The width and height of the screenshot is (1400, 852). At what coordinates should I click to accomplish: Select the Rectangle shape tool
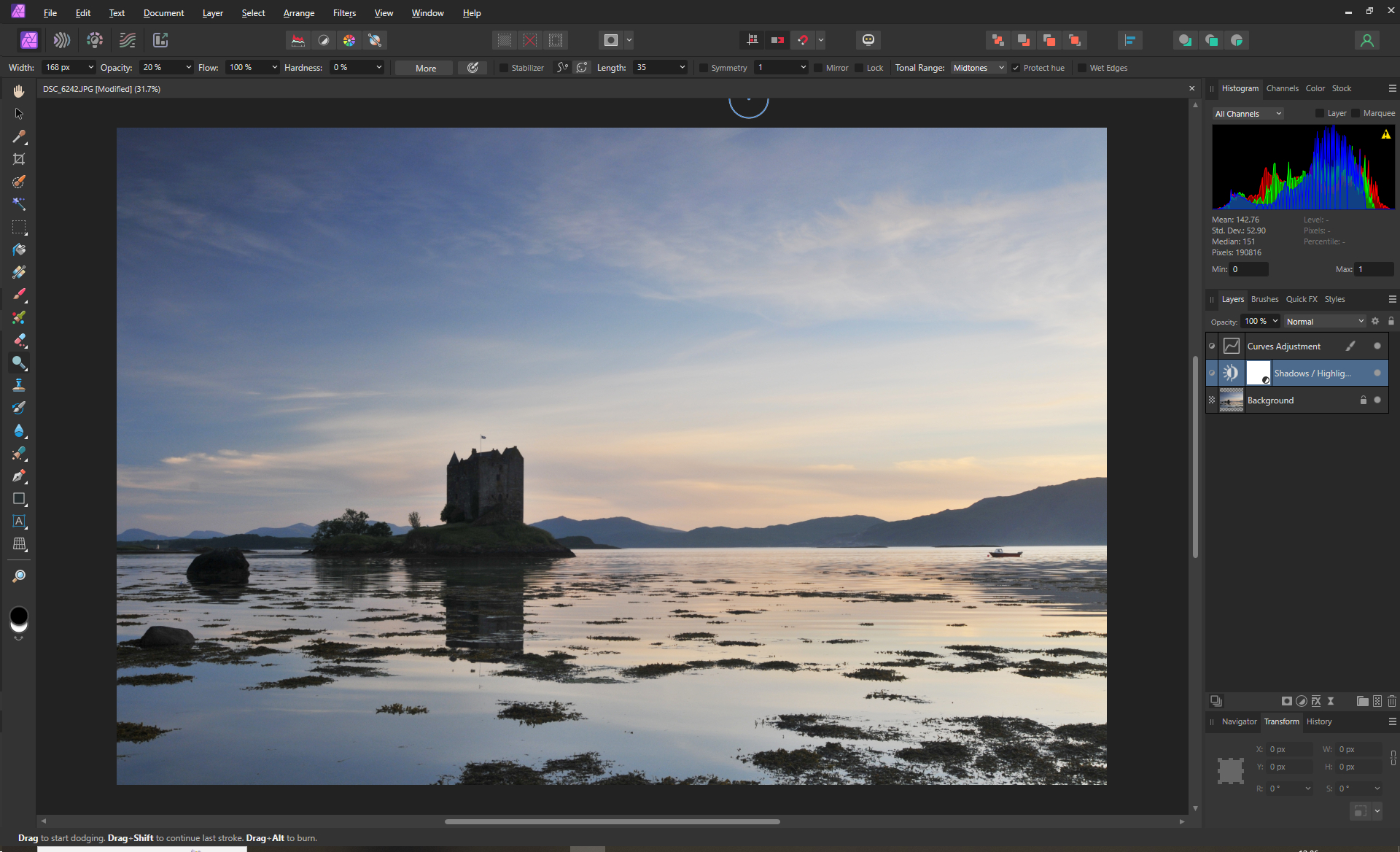click(x=19, y=499)
